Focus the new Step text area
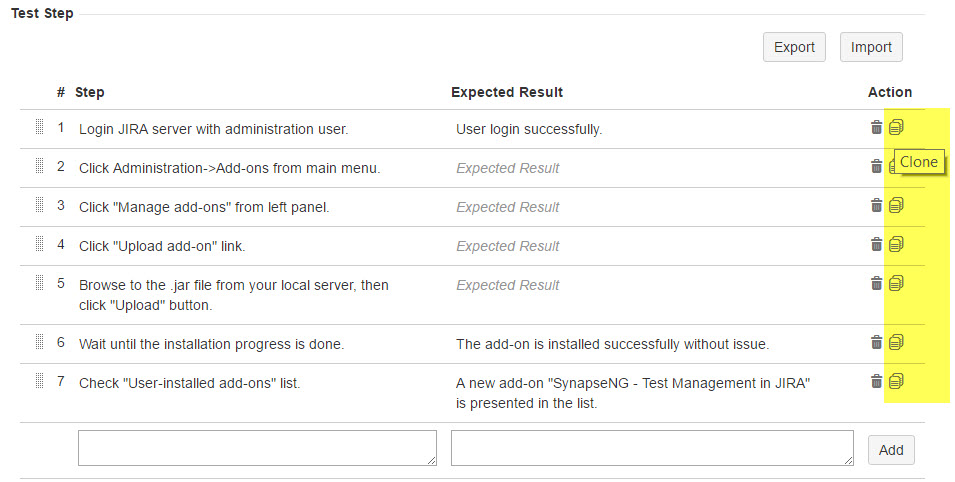955x482 pixels. (x=257, y=448)
